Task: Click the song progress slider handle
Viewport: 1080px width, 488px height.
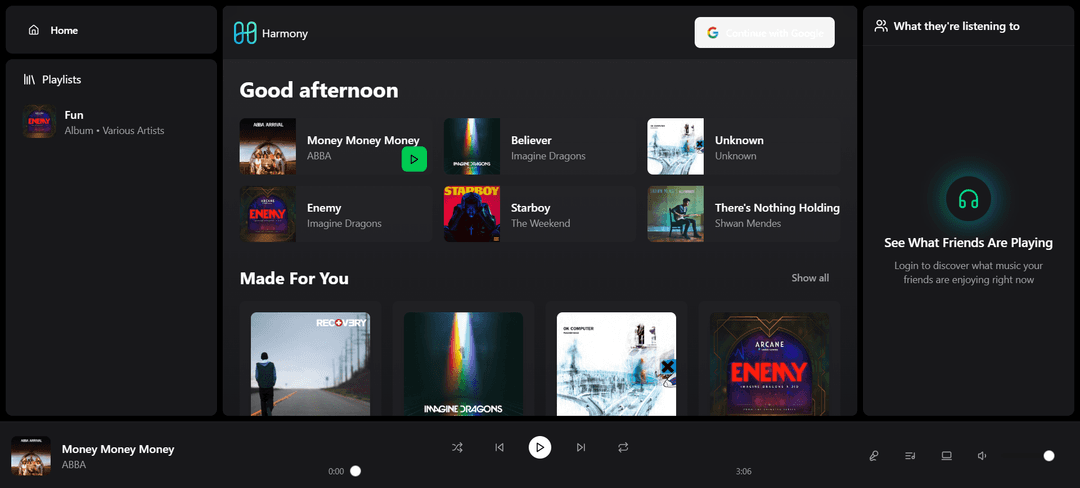Action: pyautogui.click(x=355, y=471)
